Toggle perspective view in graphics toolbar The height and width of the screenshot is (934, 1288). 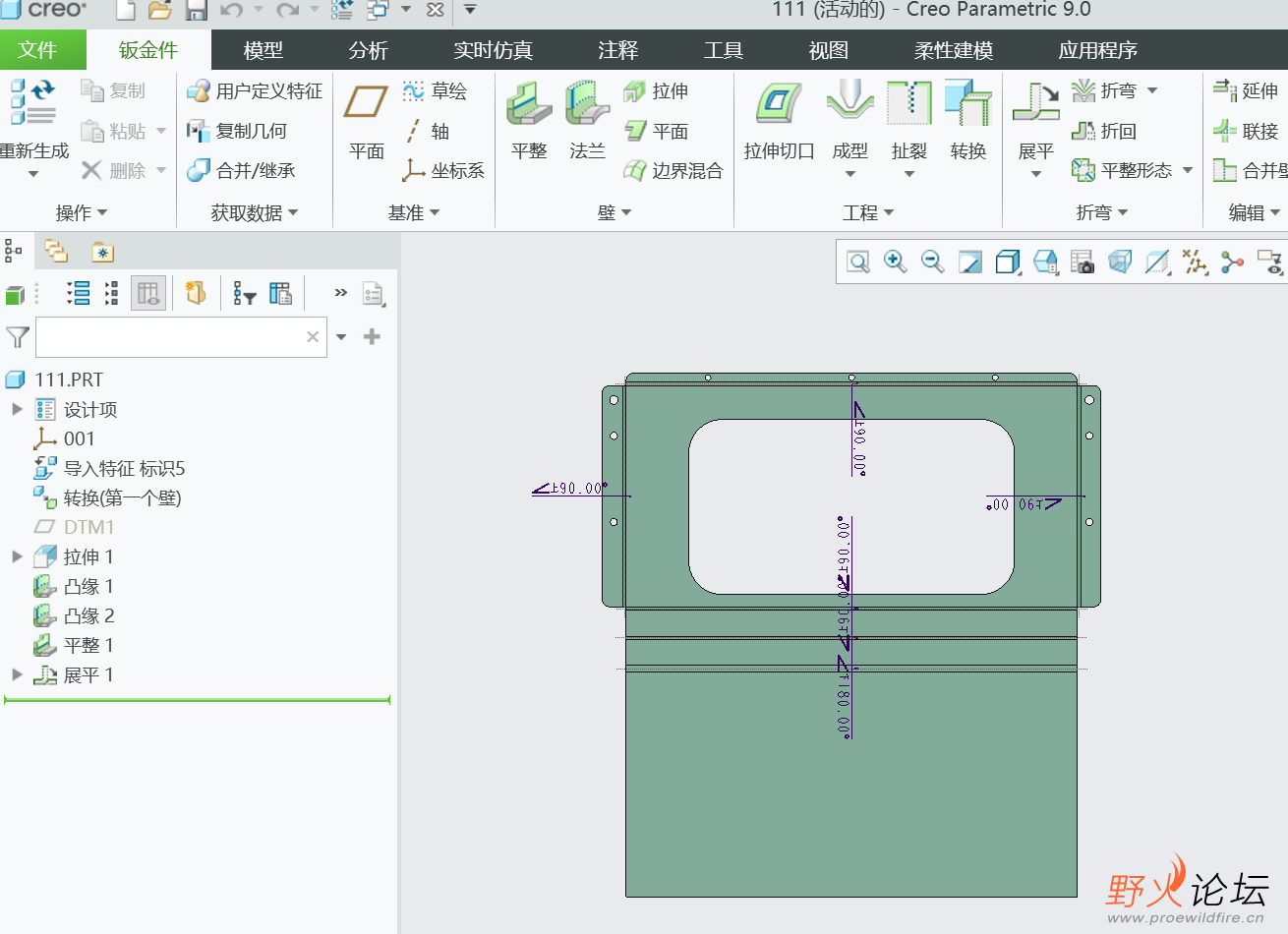point(1120,262)
